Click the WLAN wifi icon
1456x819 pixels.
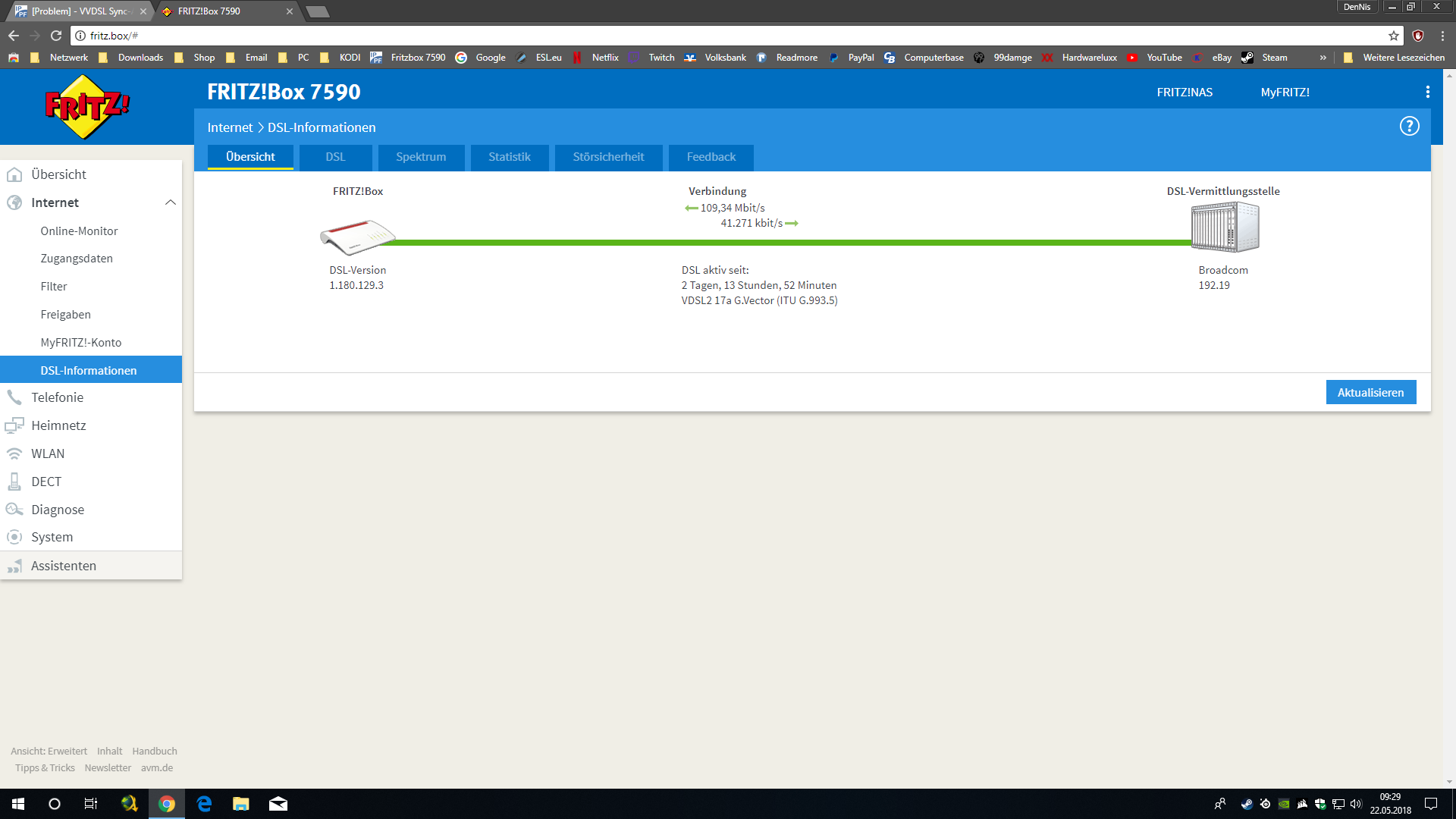(14, 453)
